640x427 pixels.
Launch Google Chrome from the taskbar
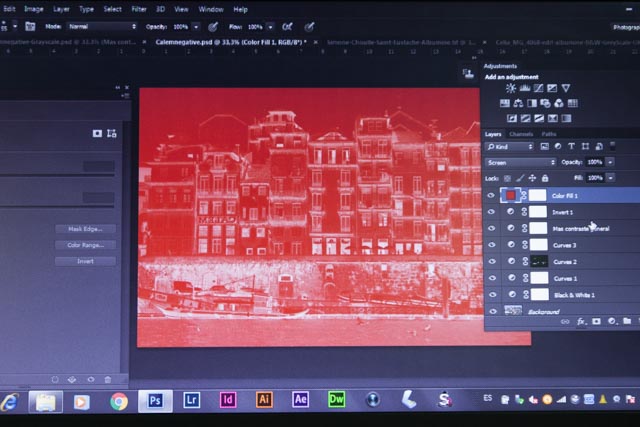pos(119,401)
